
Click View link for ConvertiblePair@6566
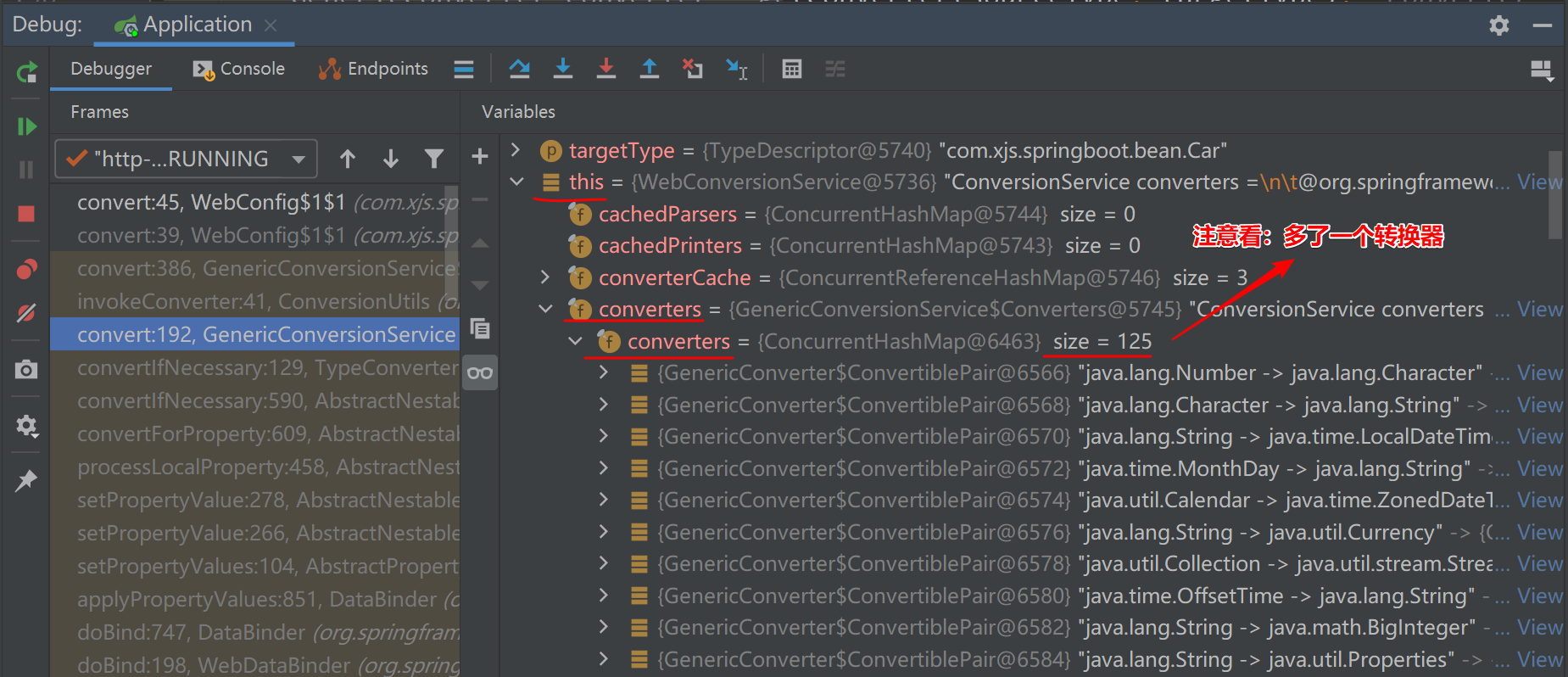pos(1539,372)
